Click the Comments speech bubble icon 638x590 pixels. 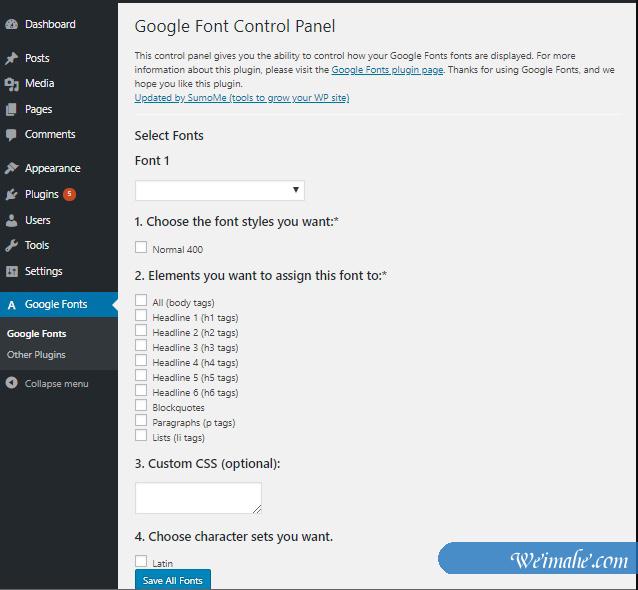11,135
